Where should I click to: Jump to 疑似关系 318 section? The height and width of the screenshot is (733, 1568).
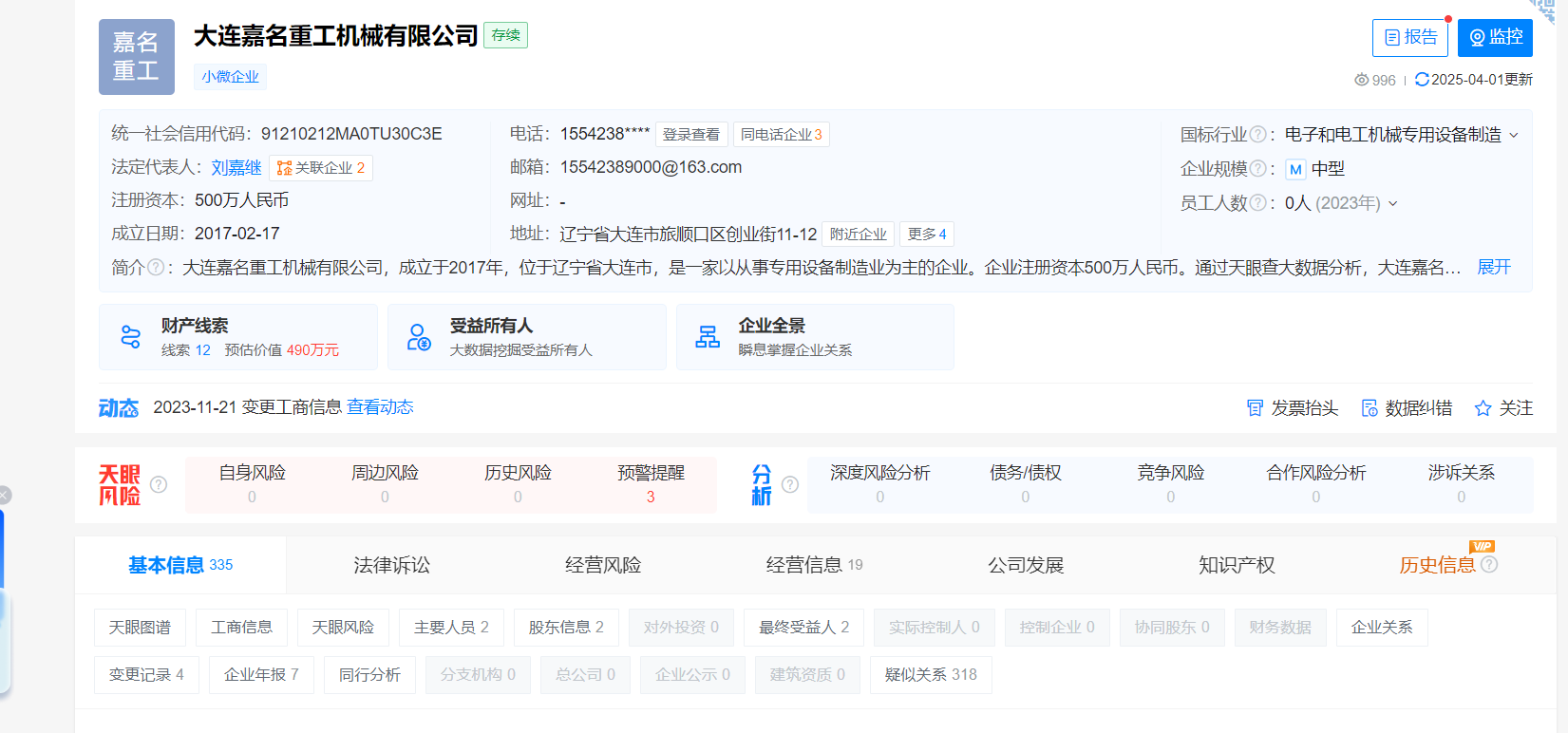click(x=931, y=674)
